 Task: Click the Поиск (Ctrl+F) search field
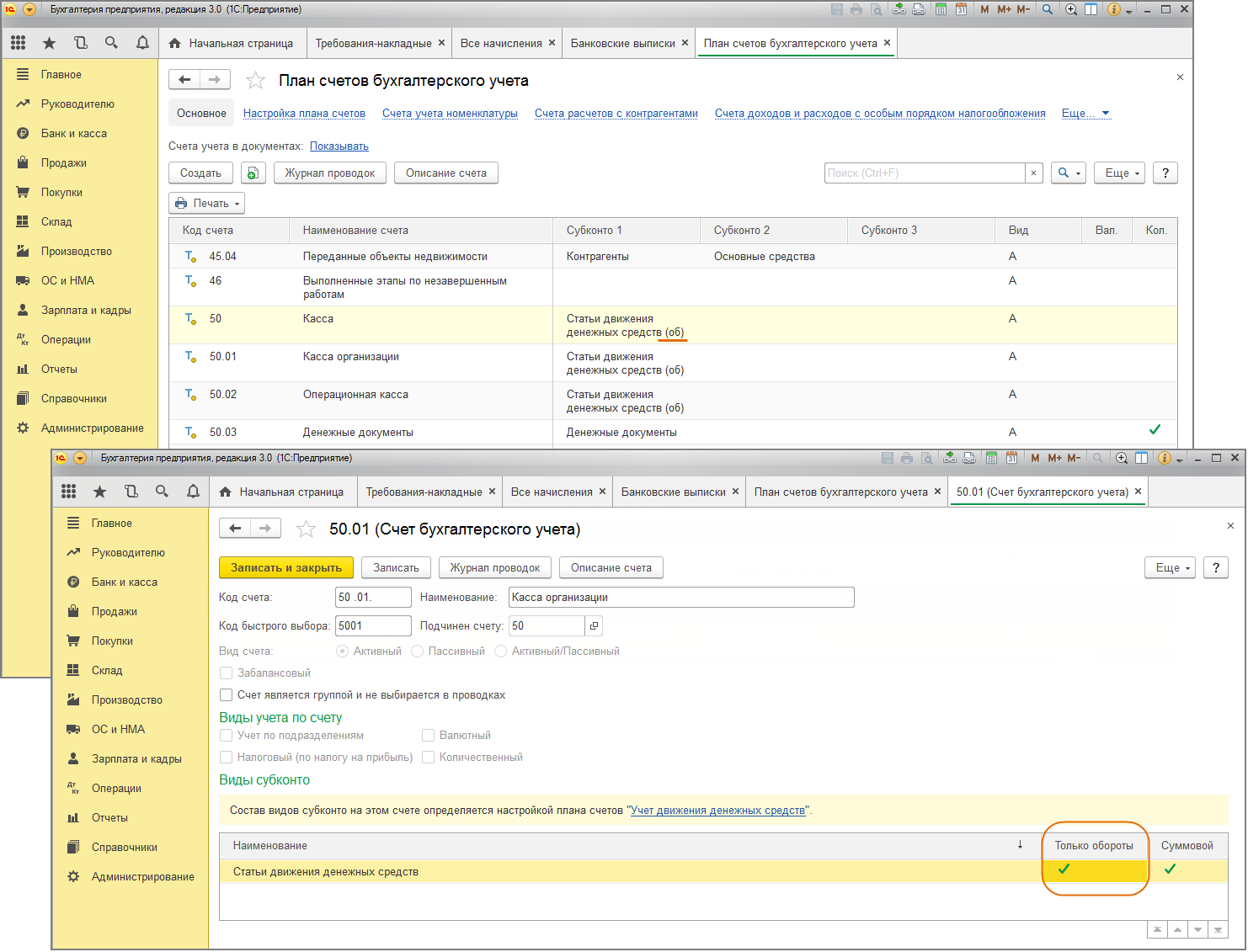(x=925, y=173)
